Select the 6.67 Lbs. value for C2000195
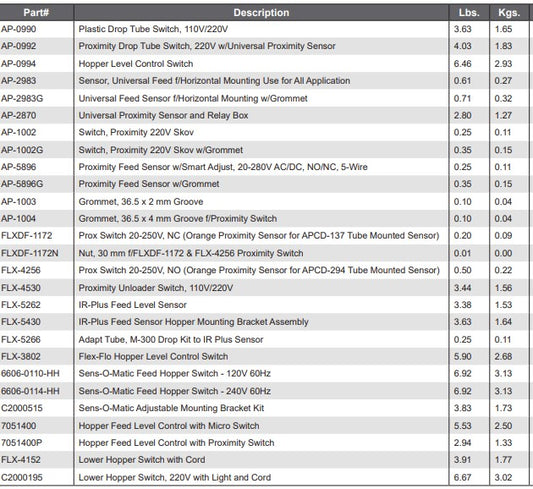Viewport: 533px width, 489px height. pyautogui.click(x=463, y=477)
